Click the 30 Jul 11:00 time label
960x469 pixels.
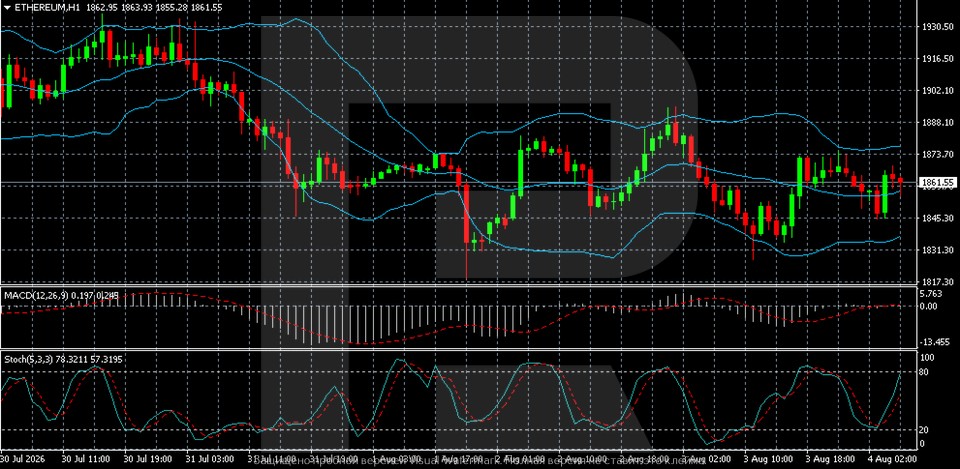pos(86,459)
